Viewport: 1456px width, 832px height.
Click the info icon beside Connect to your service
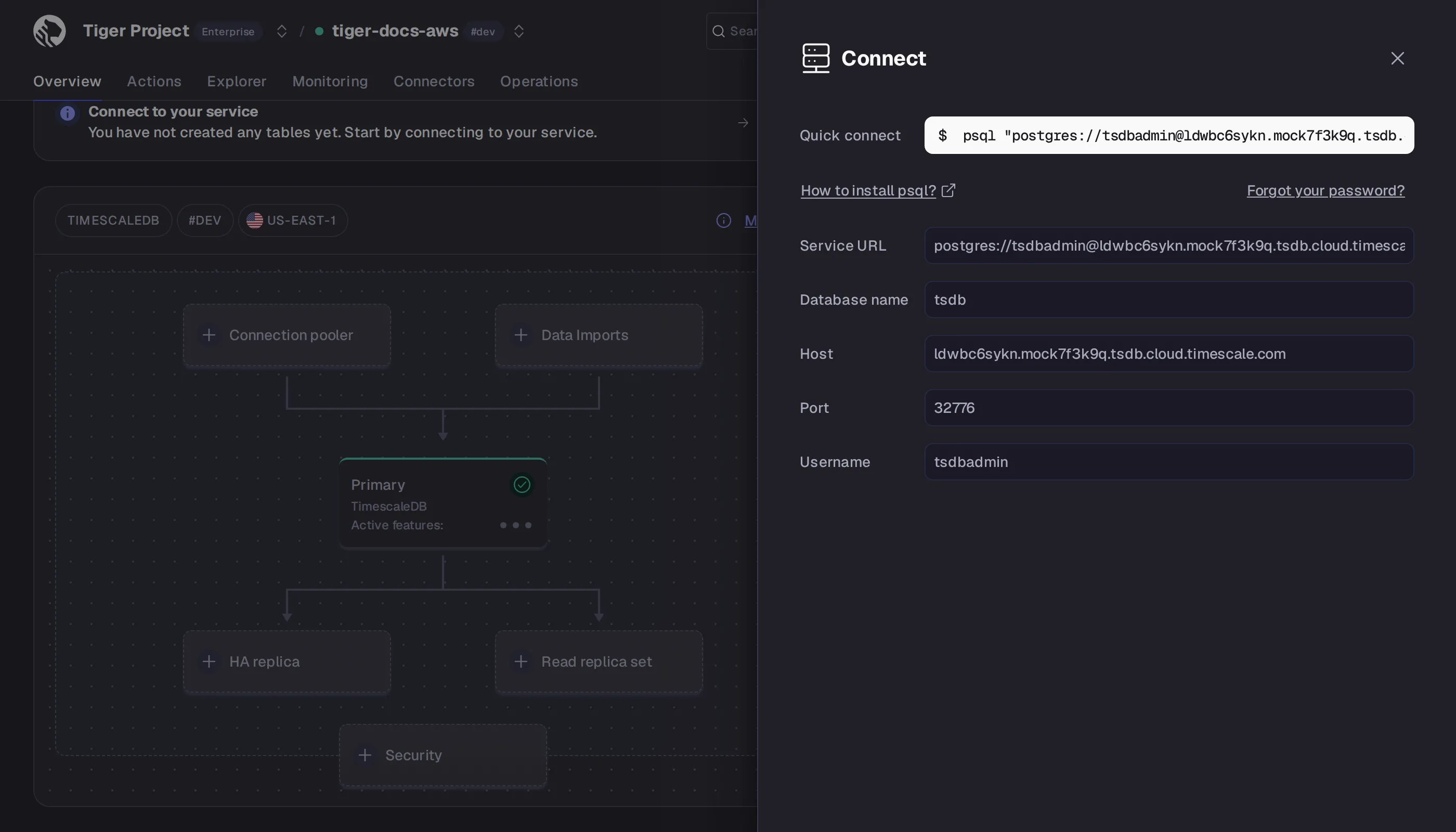coord(68,113)
